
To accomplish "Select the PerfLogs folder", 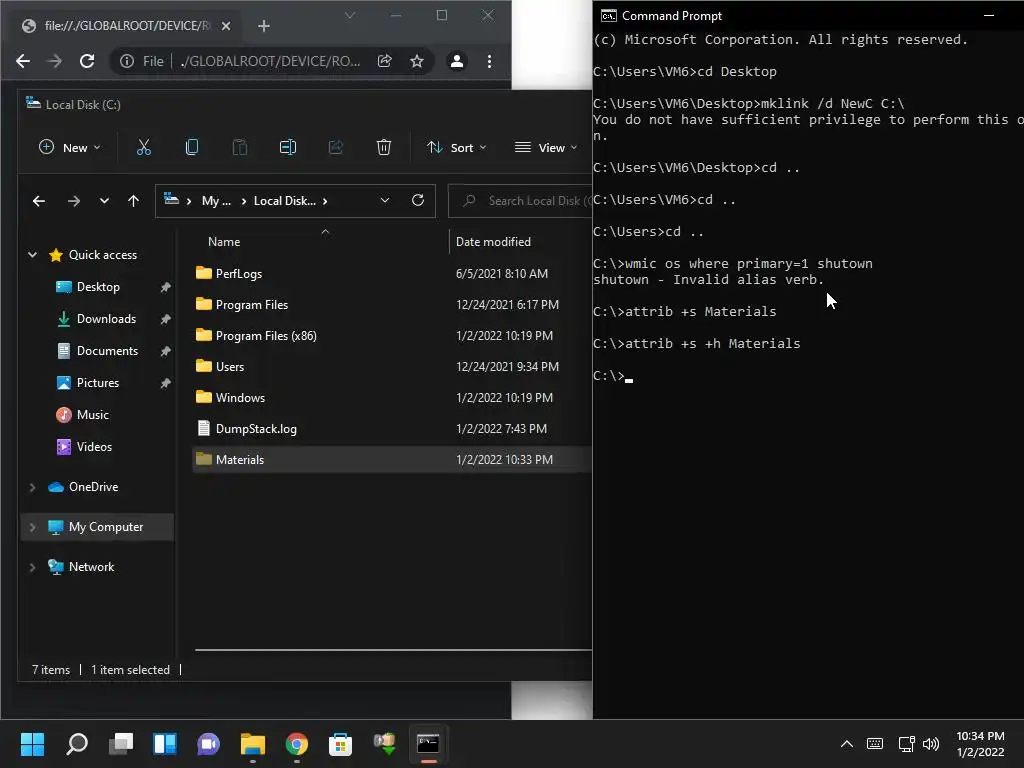I will tap(238, 274).
